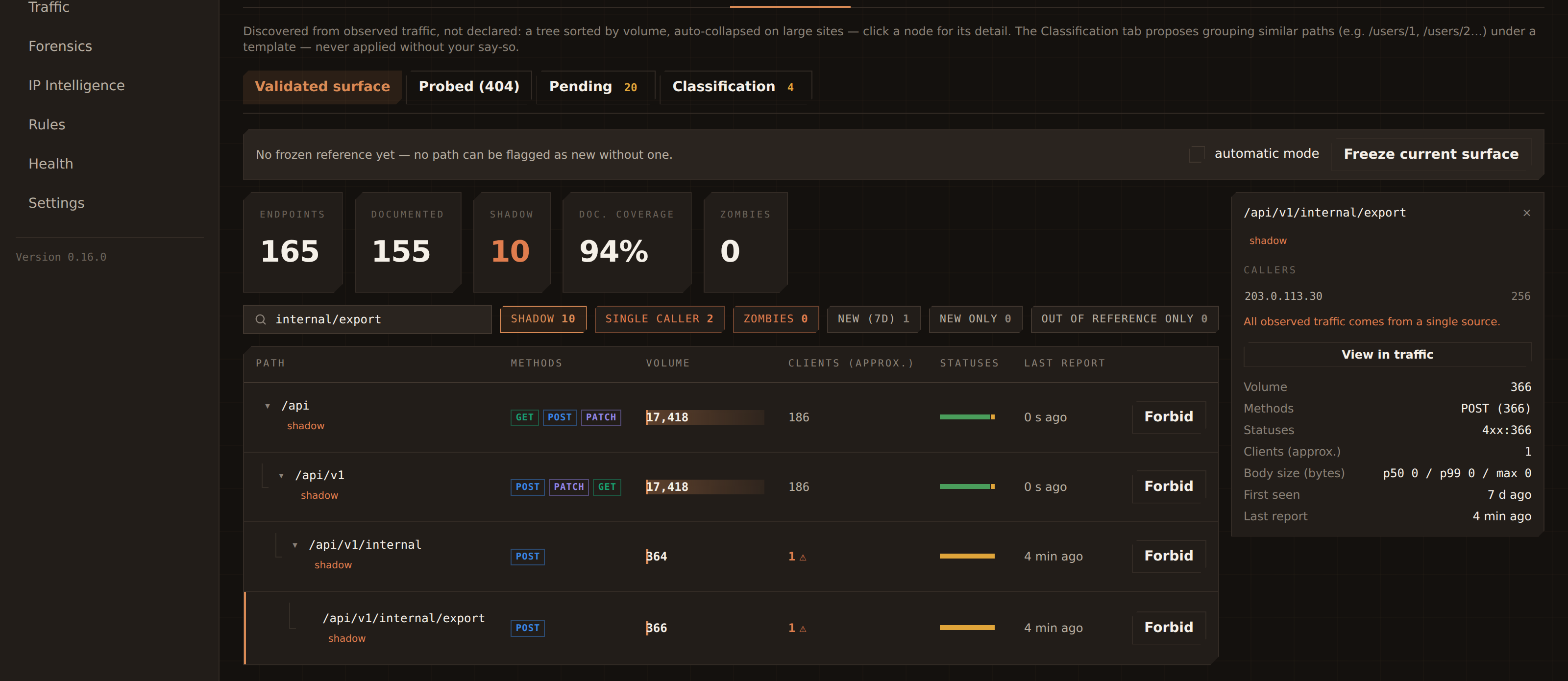Open Traffic in the sidebar
1568x681 pixels.
[x=49, y=7]
